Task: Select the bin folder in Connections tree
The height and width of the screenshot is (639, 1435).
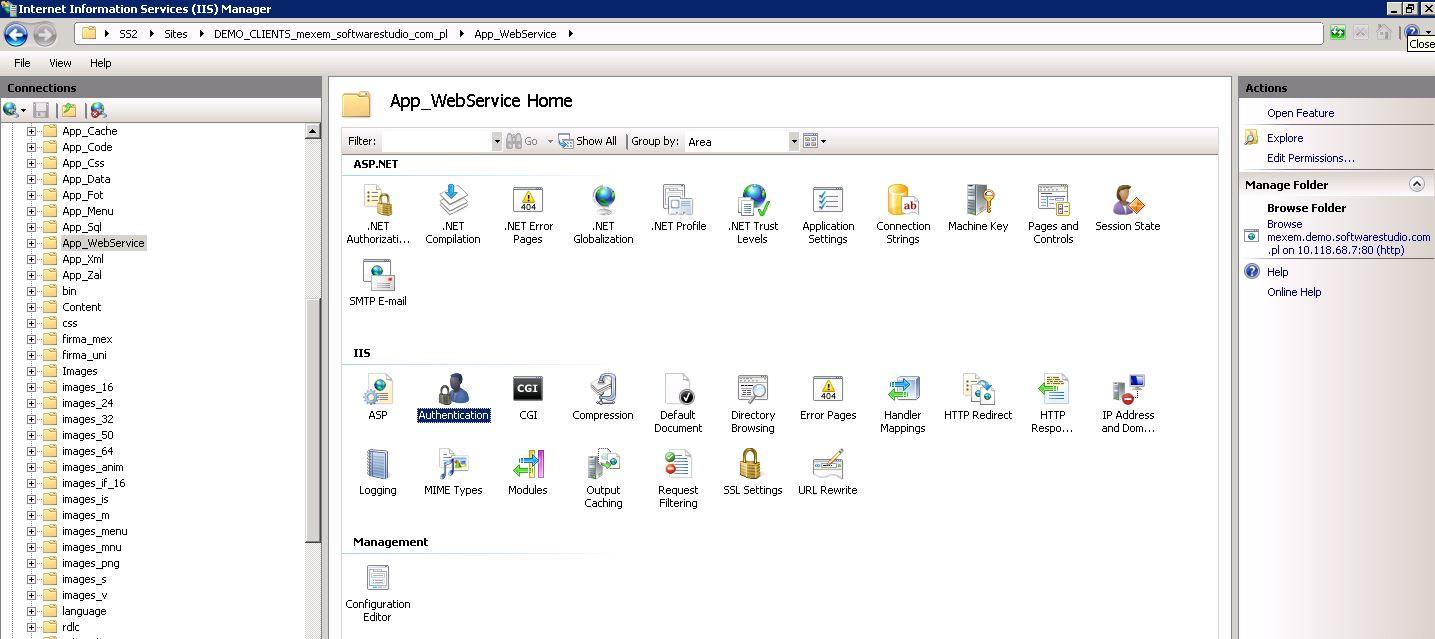Action: coord(68,290)
